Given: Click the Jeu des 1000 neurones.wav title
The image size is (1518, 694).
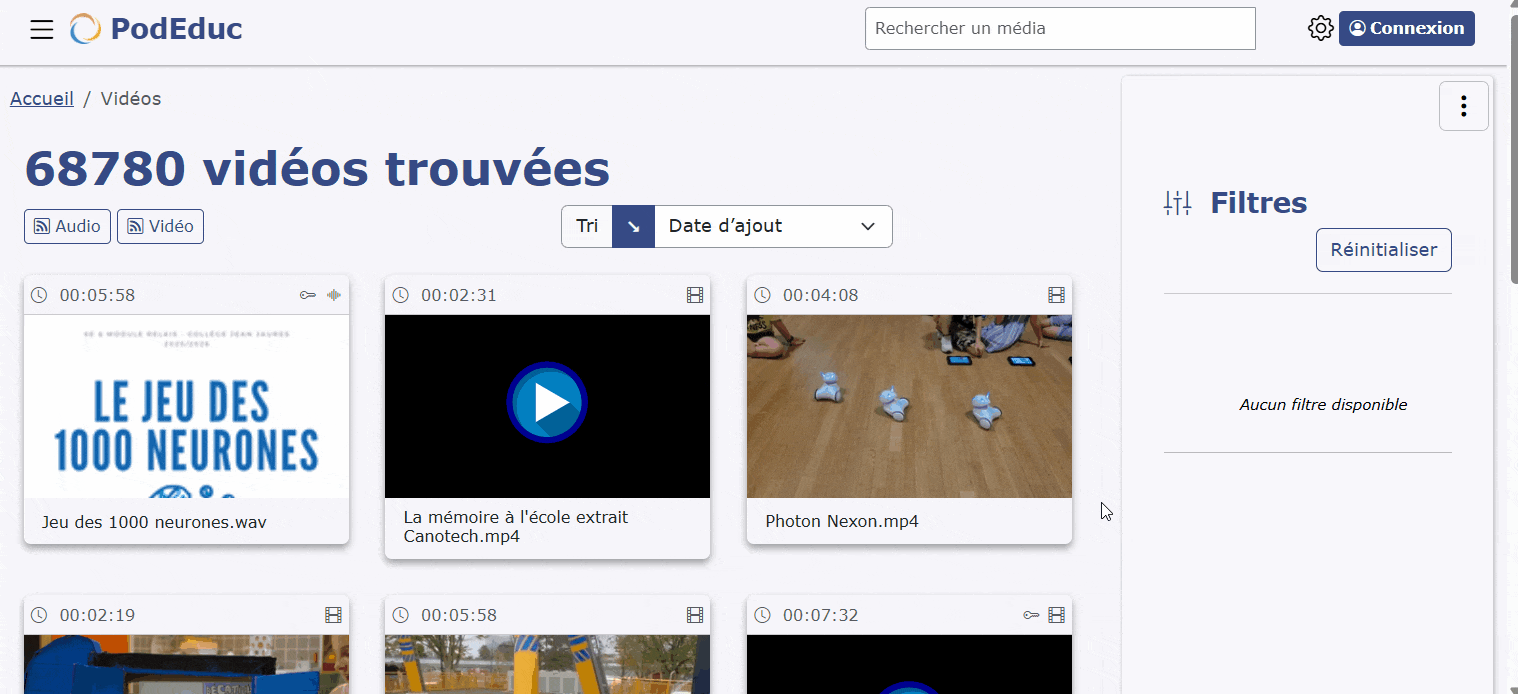Looking at the screenshot, I should (154, 522).
